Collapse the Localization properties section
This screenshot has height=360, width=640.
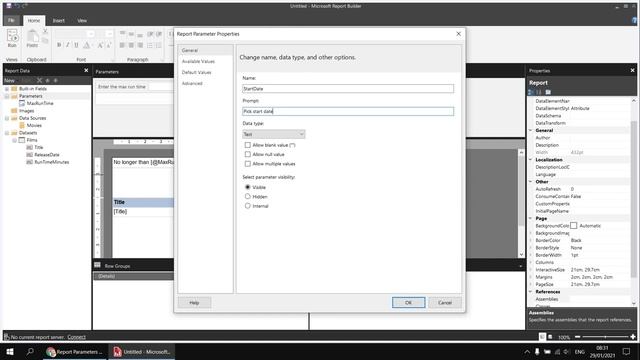click(531, 160)
